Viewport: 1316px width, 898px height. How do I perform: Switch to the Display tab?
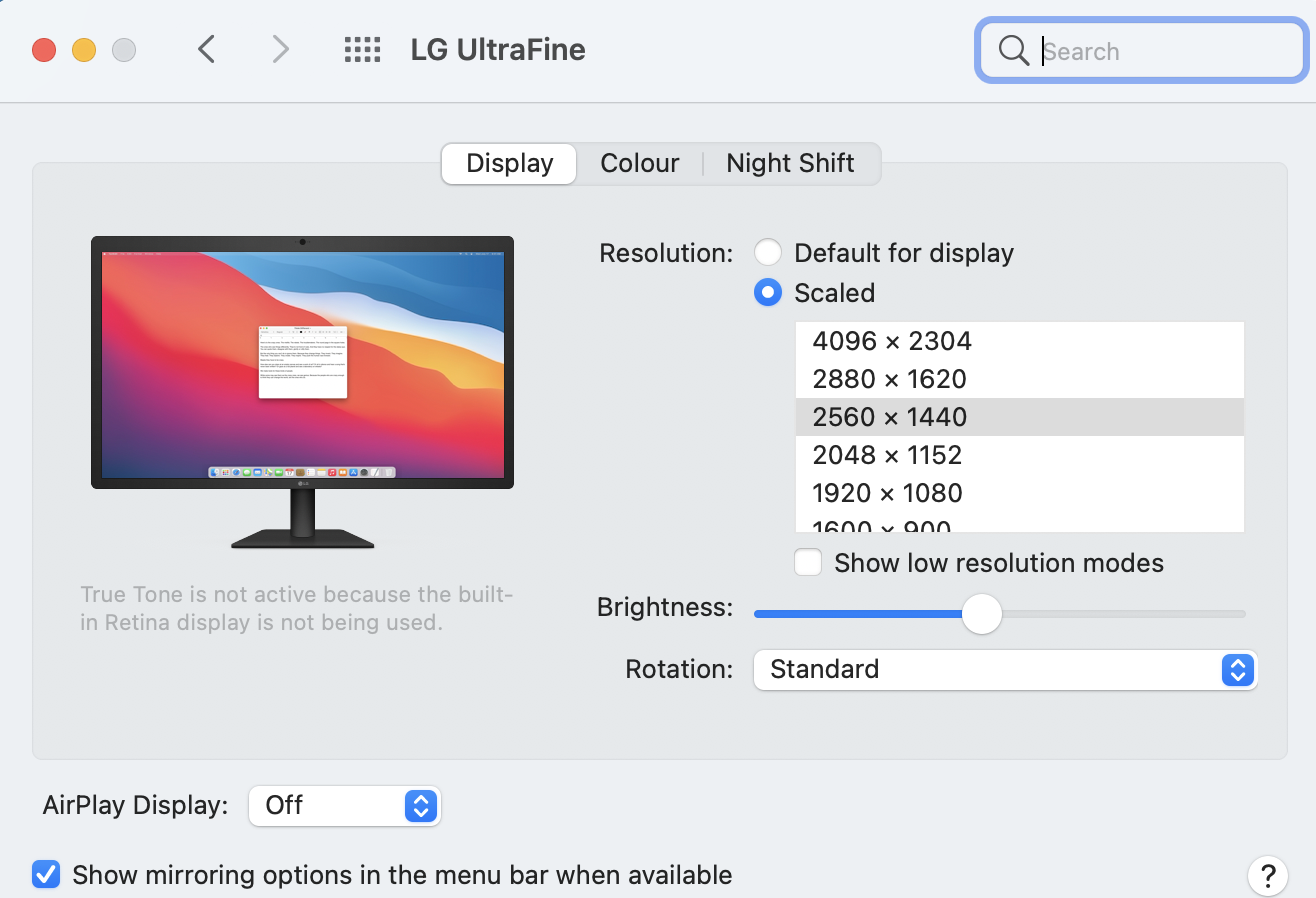[x=509, y=163]
